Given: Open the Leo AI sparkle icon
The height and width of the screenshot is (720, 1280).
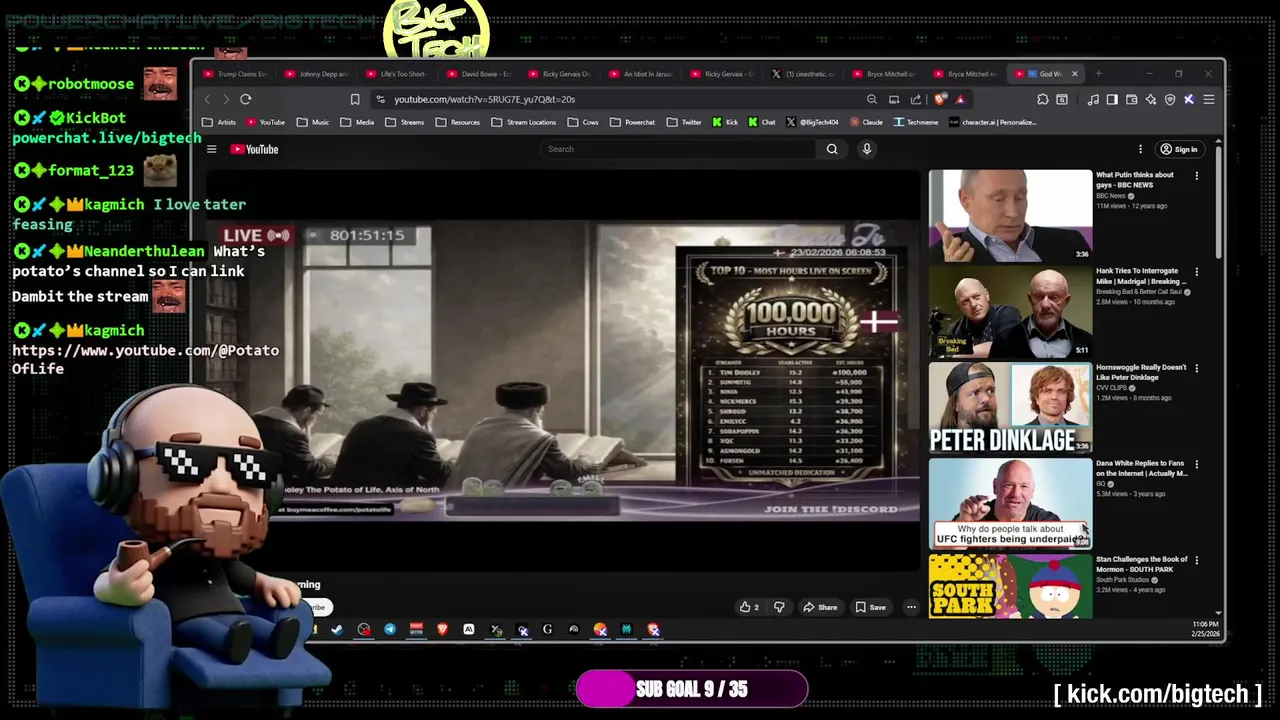Looking at the screenshot, I should [x=1151, y=99].
